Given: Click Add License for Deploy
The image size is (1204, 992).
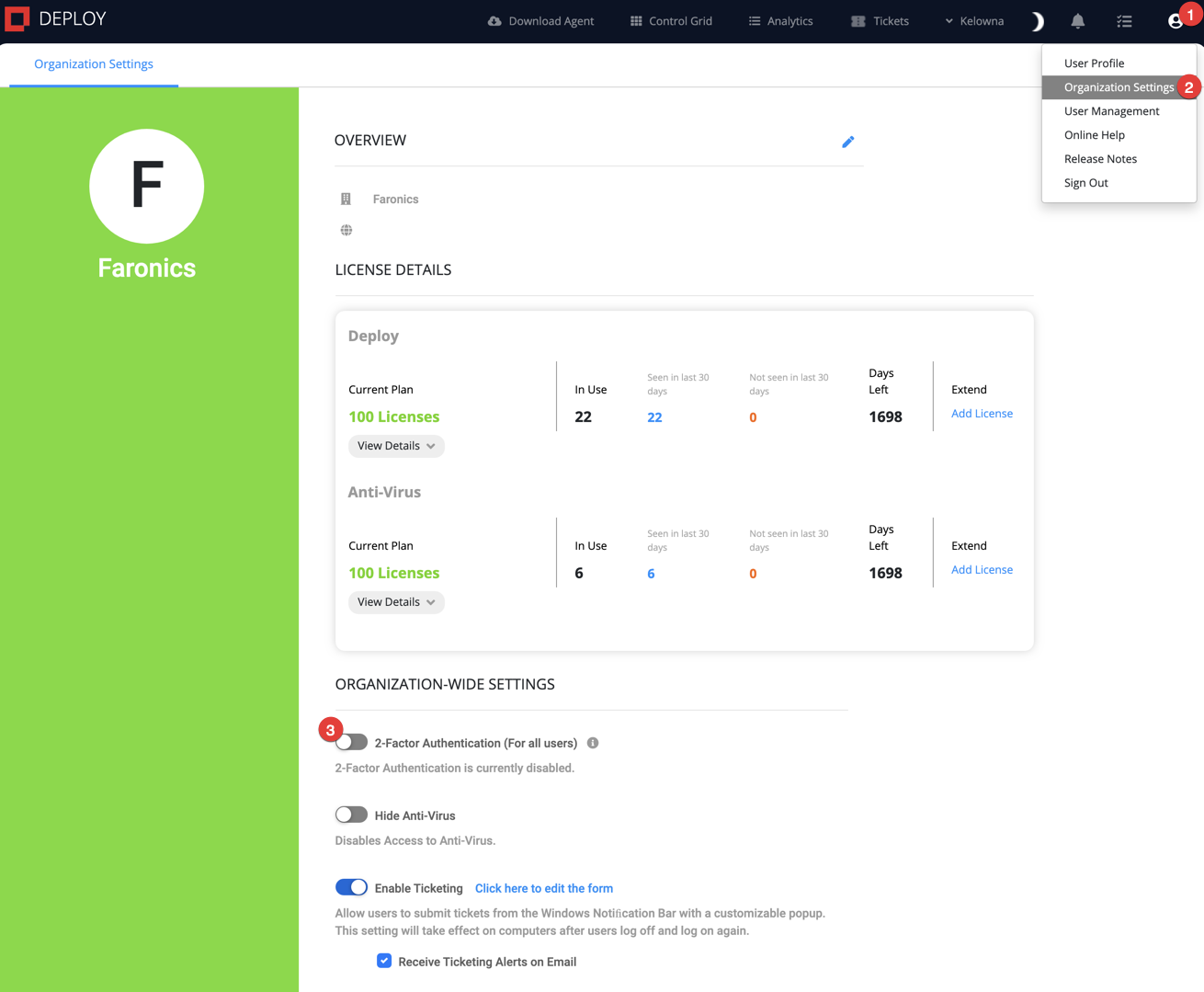Looking at the screenshot, I should pyautogui.click(x=982, y=414).
